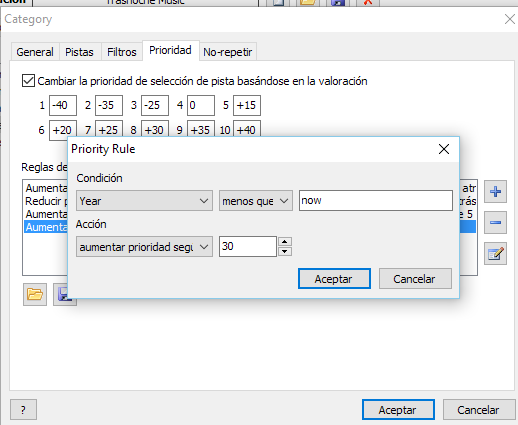Image resolution: width=518 pixels, height=425 pixels.
Task: Confirm Priority Rule with Aceptar
Action: click(334, 279)
